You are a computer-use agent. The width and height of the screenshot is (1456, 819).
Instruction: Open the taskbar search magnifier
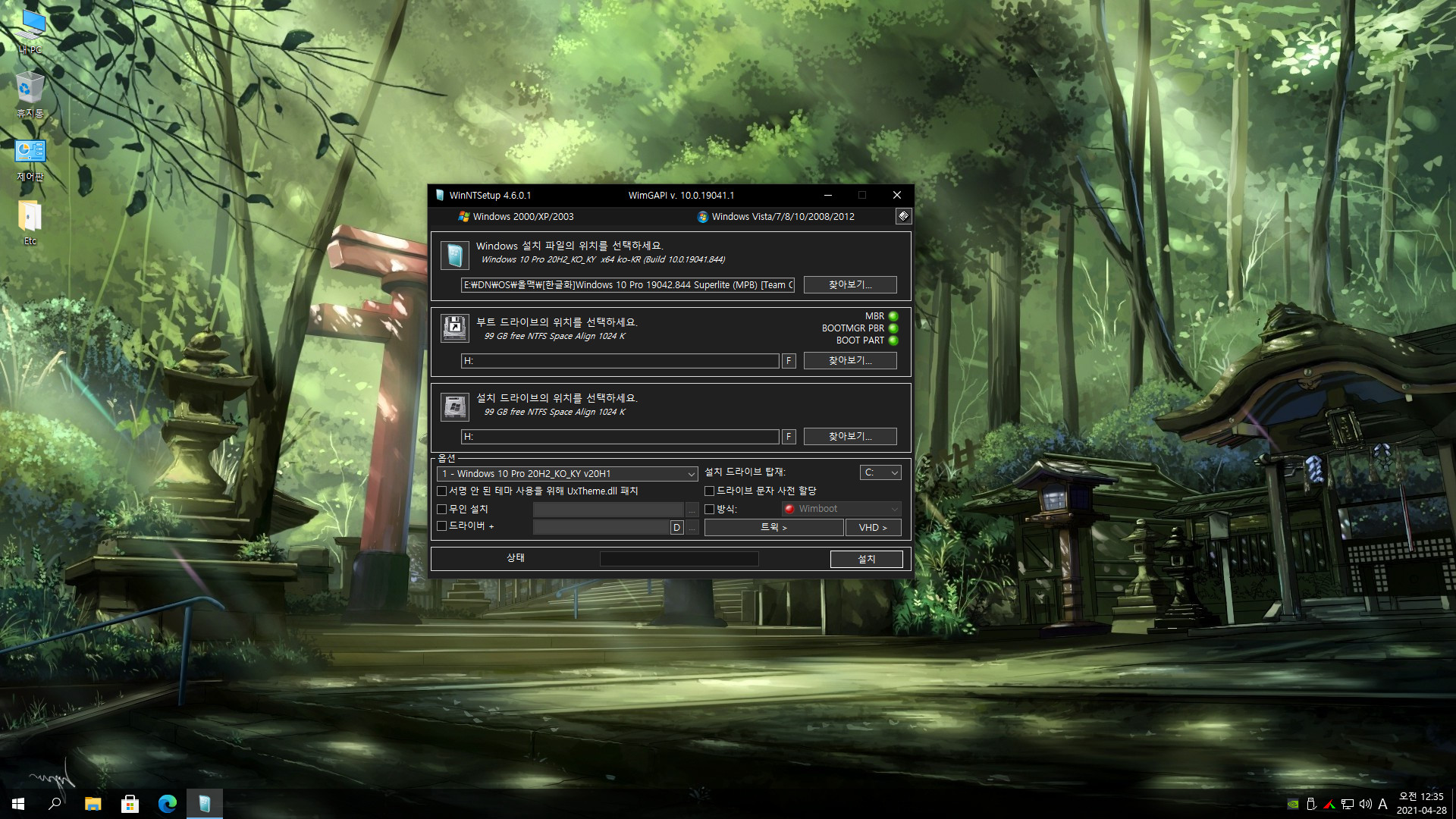55,804
